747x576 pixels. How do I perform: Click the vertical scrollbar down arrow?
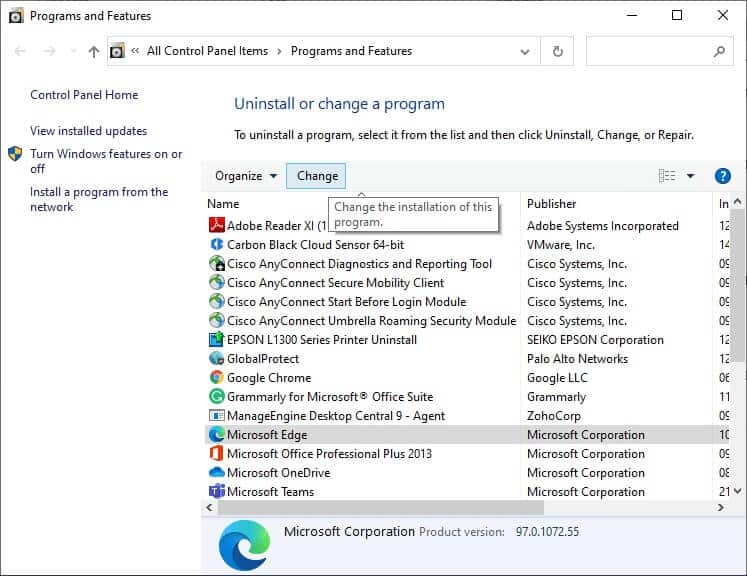737,491
